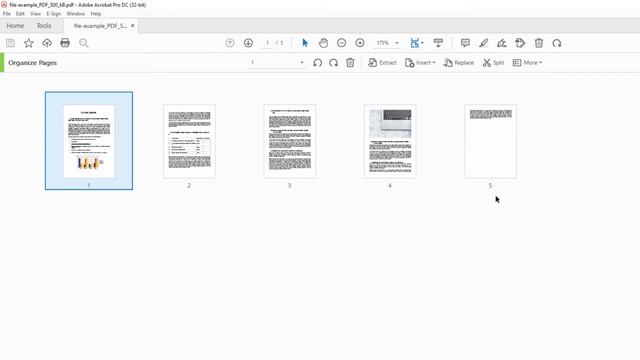Click the Replace pages button
This screenshot has height=360, width=640.
tap(459, 63)
